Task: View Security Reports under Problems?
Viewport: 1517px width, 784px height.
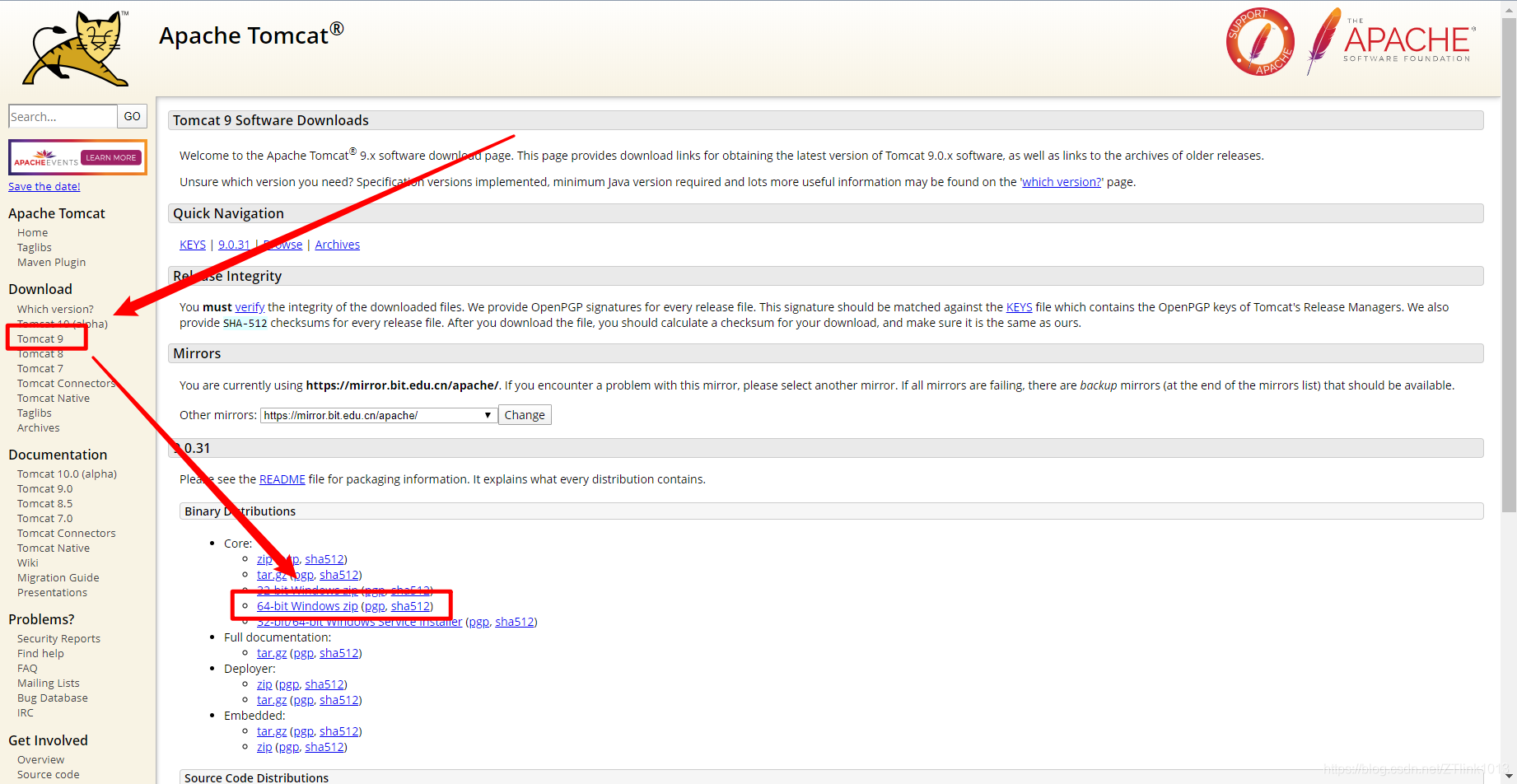Action: (x=59, y=639)
